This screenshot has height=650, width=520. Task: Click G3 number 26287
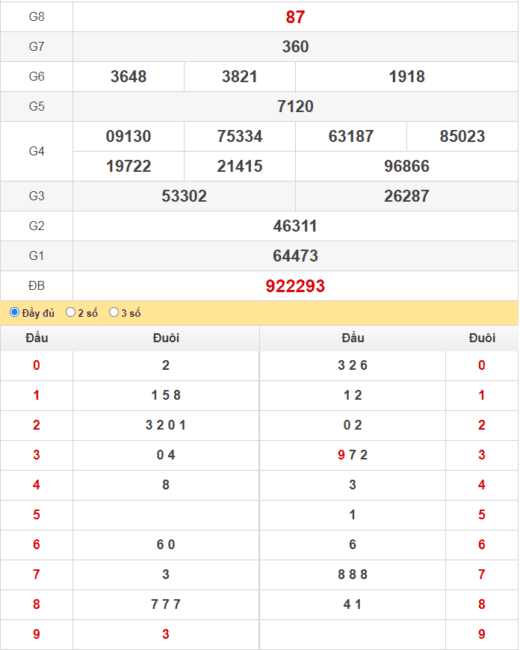[407, 196]
